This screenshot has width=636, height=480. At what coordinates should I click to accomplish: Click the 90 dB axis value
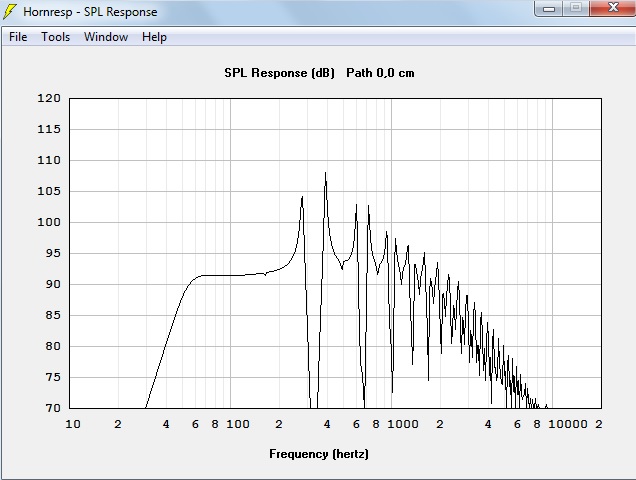tap(53, 284)
